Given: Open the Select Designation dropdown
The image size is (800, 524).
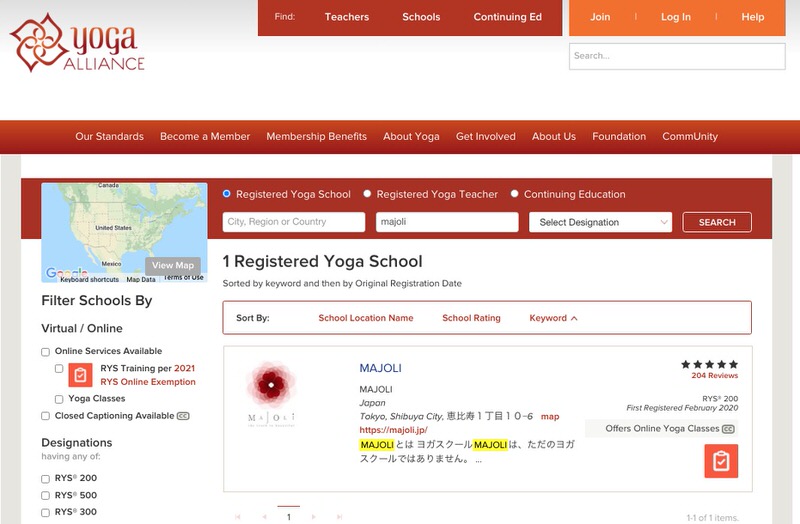Looking at the screenshot, I should tap(601, 222).
